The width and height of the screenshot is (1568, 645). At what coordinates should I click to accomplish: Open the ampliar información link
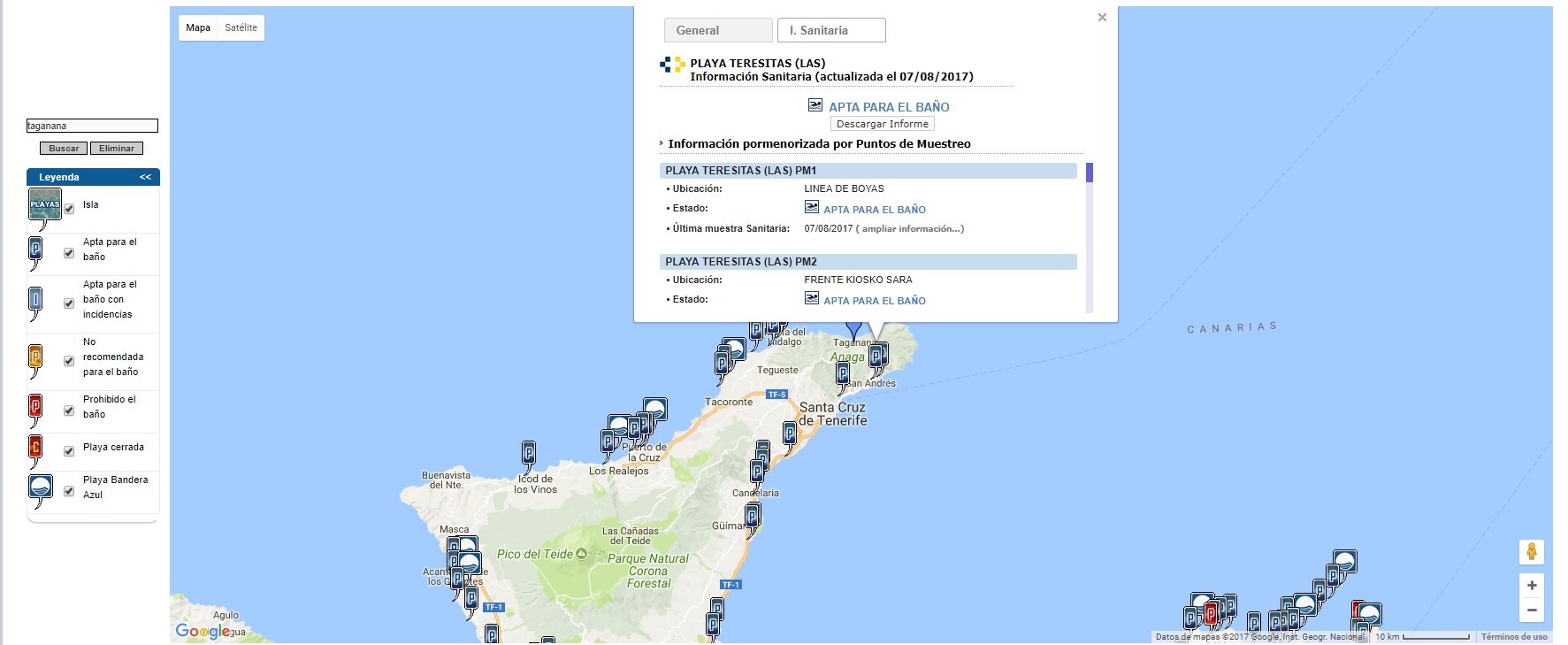913,229
